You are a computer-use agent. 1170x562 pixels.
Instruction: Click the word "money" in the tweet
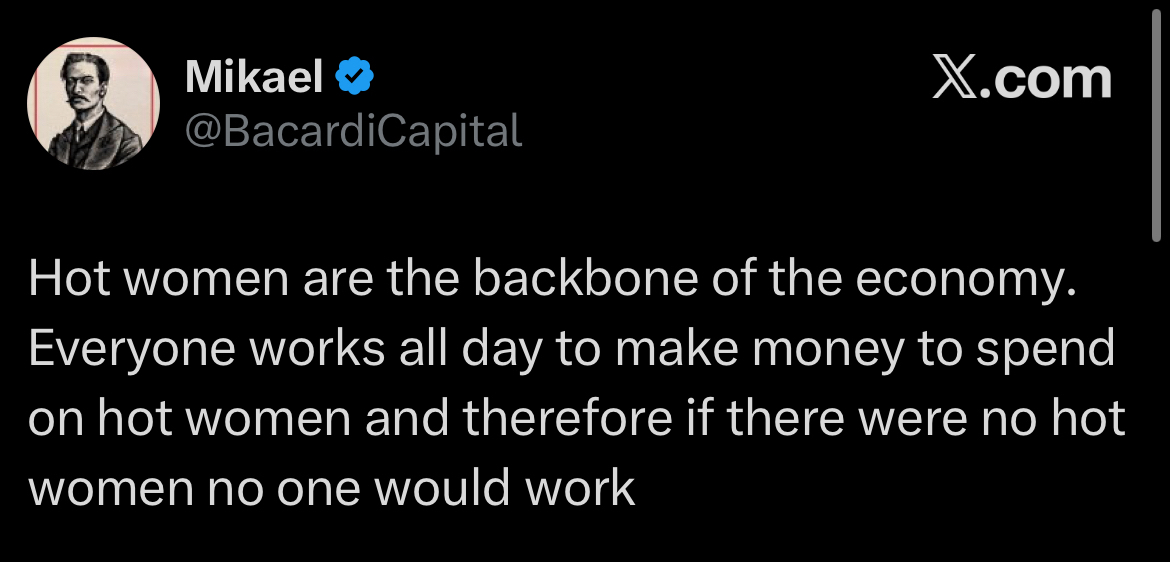pyautogui.click(x=836, y=349)
